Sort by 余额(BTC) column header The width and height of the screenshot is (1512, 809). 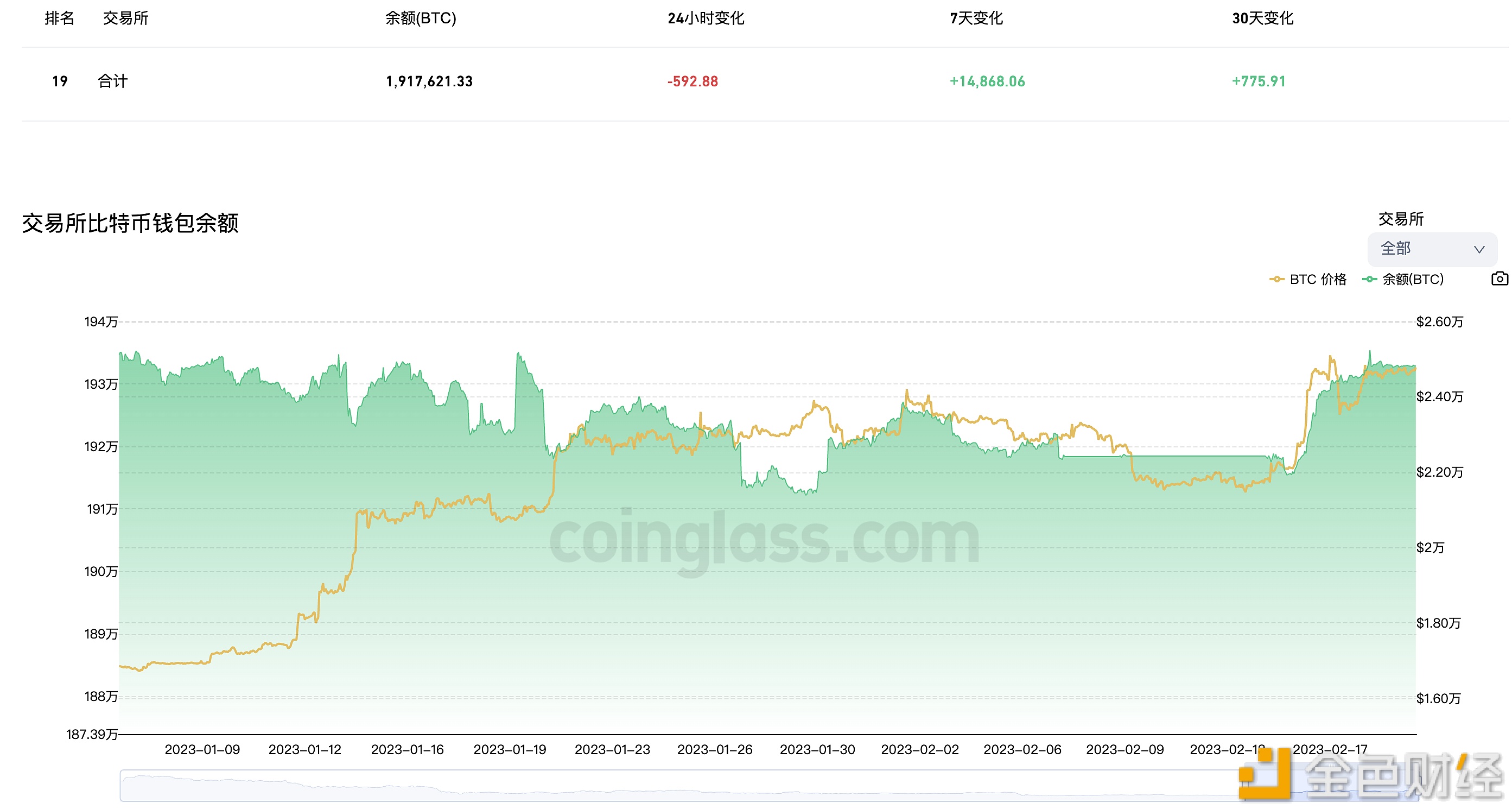(420, 18)
